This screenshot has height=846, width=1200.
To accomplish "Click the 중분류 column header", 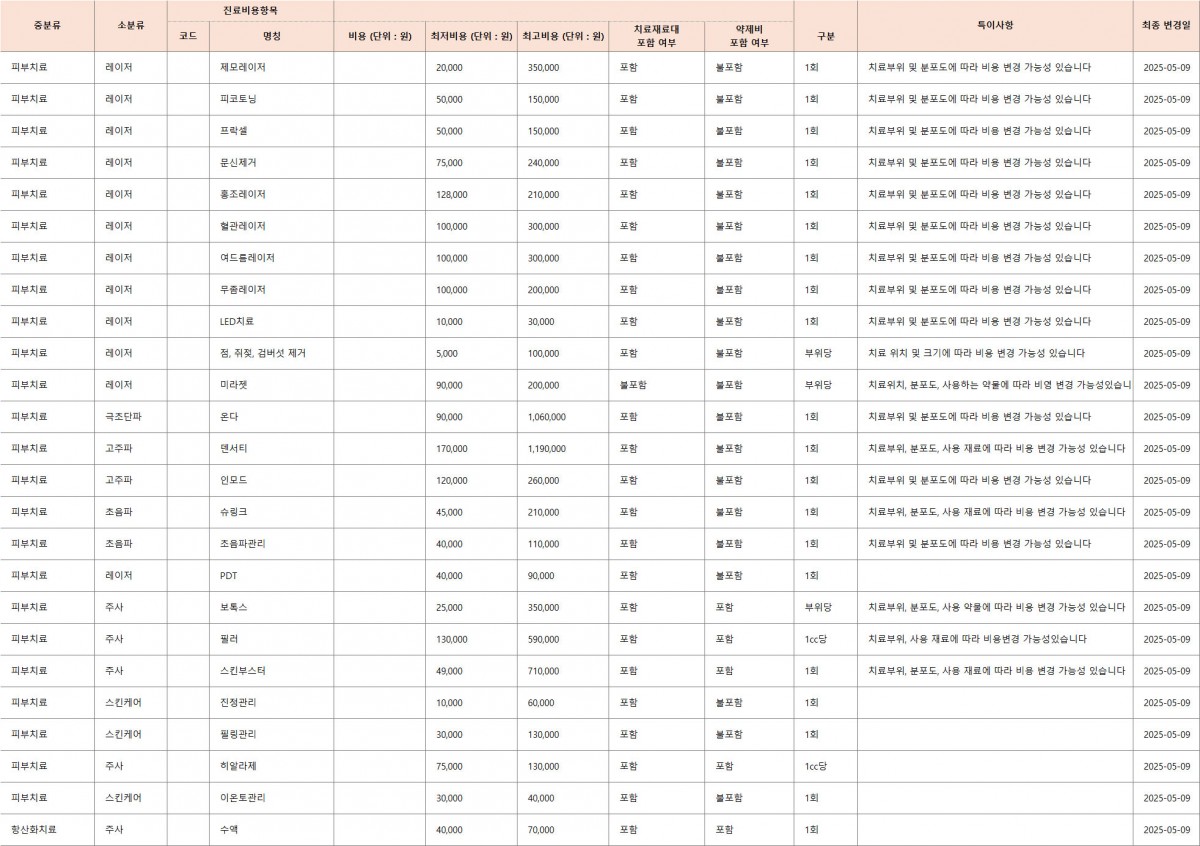I will tap(47, 24).
